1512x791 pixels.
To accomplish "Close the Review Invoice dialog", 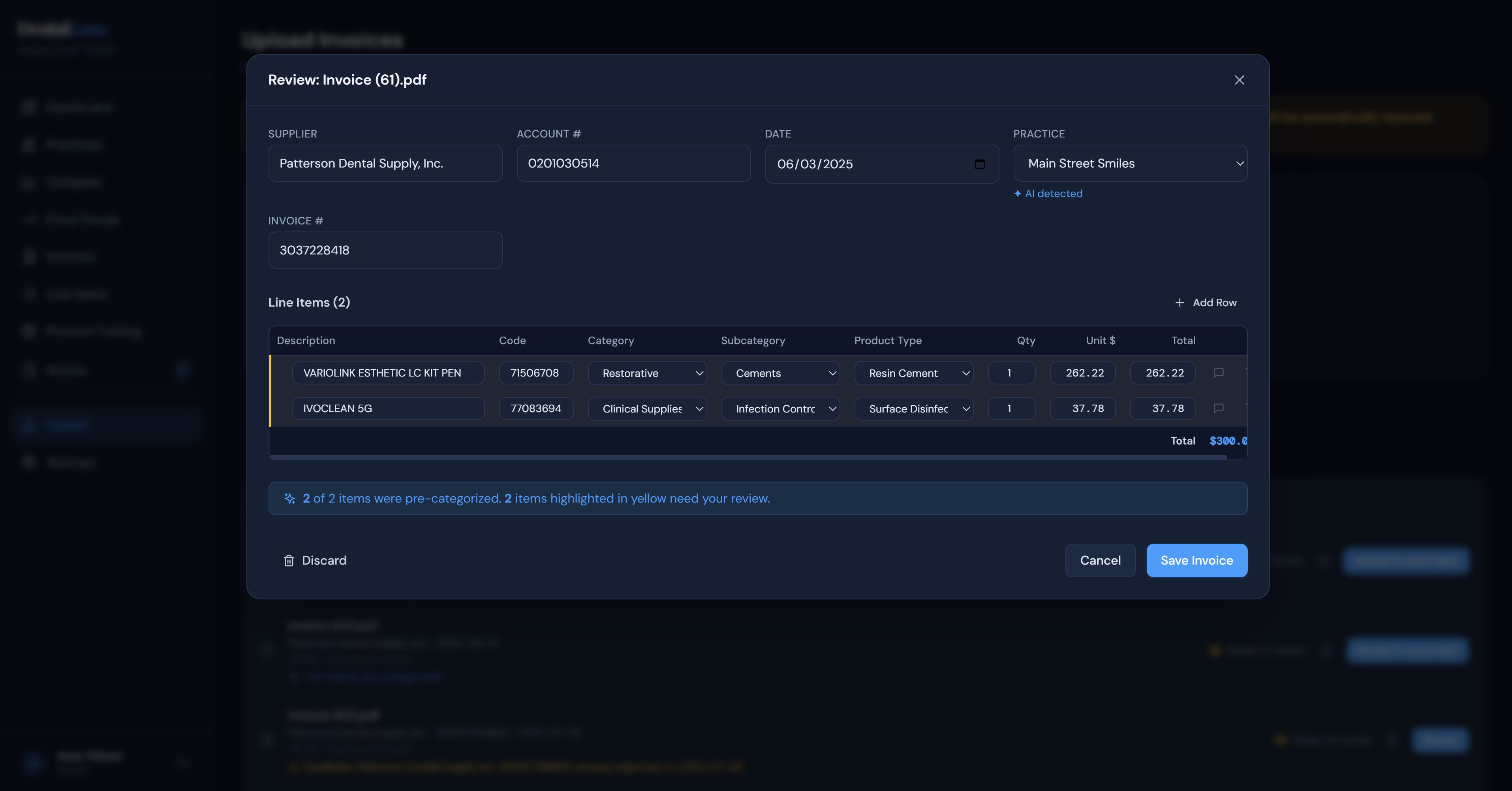I will pos(1239,80).
